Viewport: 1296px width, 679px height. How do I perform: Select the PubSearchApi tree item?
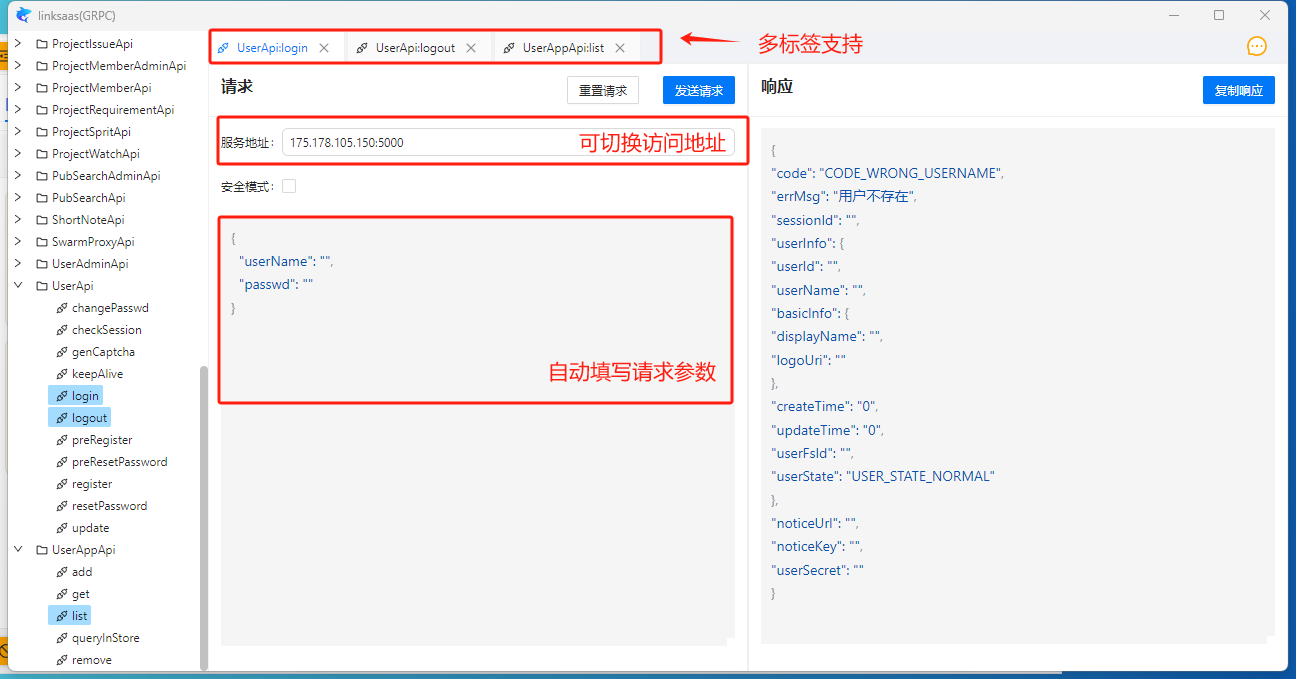[x=89, y=198]
